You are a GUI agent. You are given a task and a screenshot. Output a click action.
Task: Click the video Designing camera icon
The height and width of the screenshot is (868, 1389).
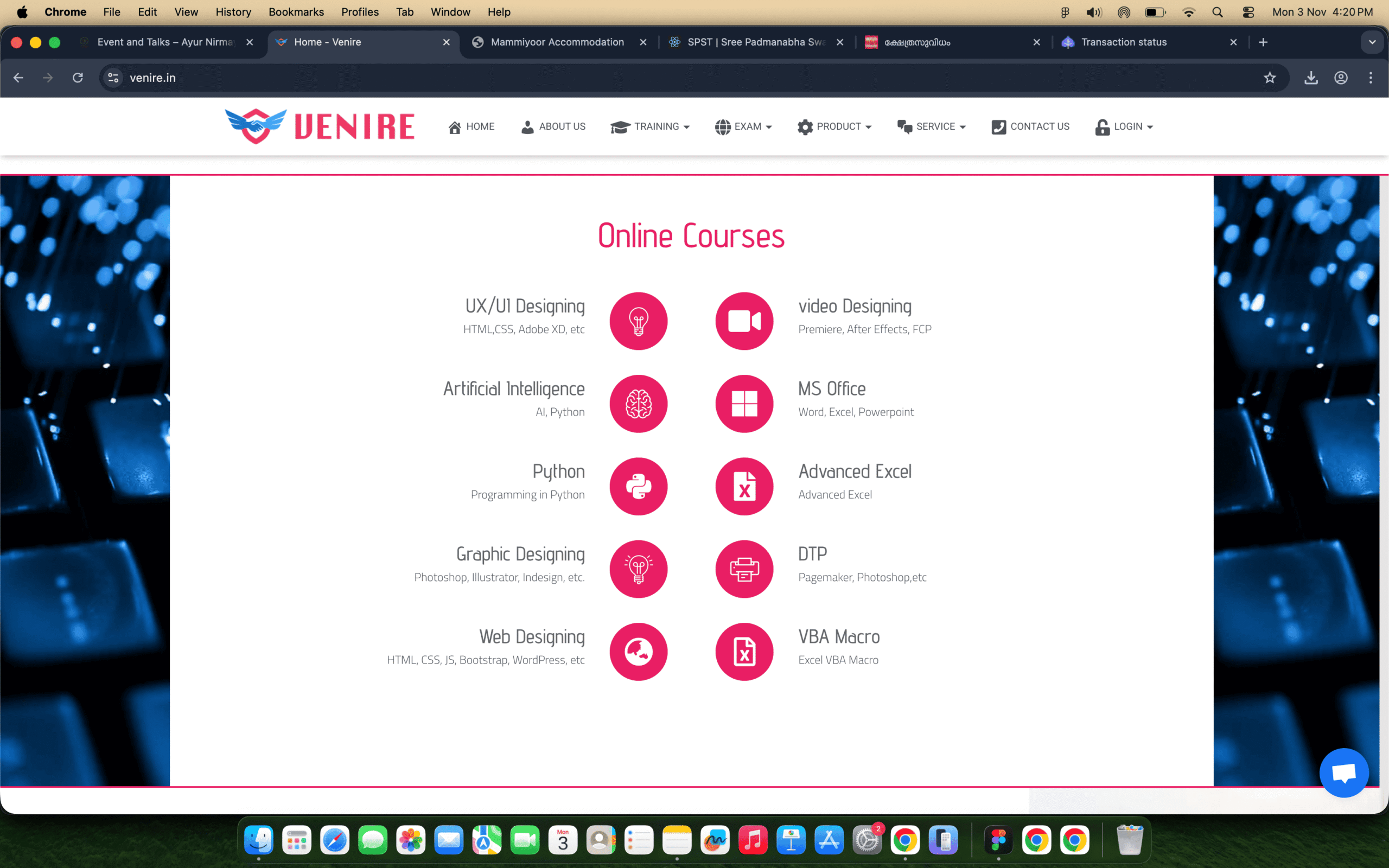click(x=744, y=321)
